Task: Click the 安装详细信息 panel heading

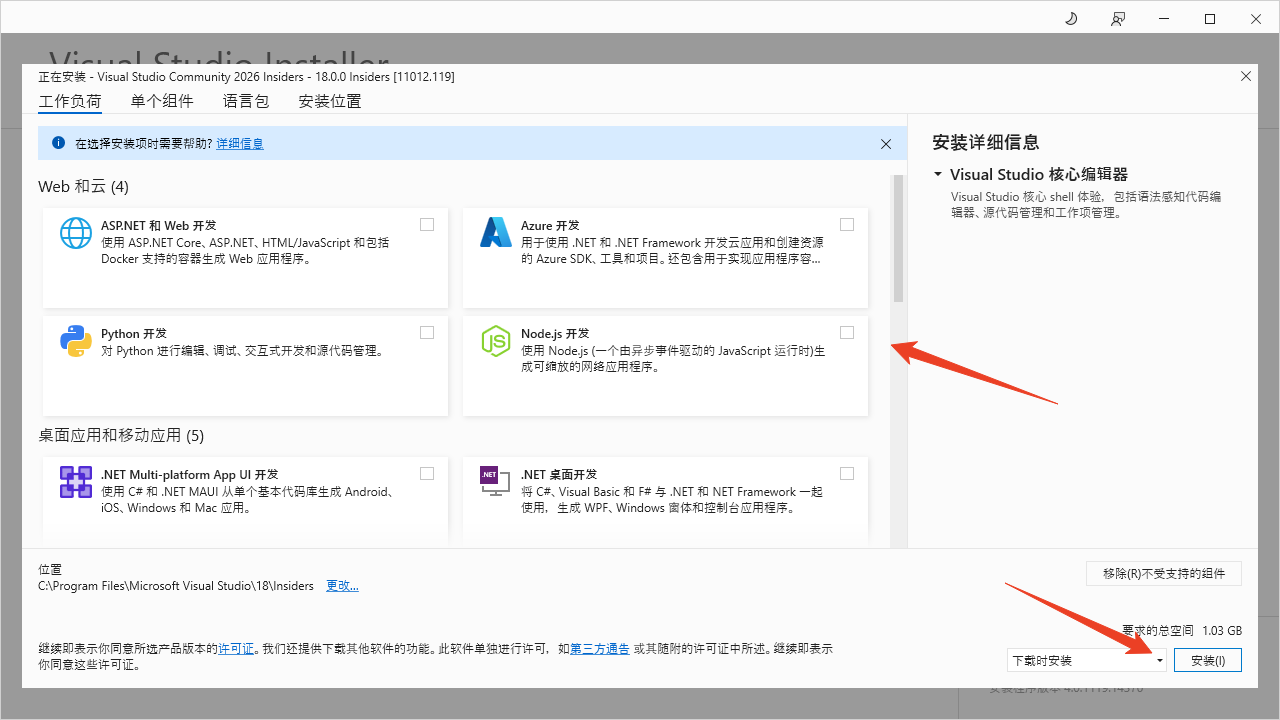Action: [986, 142]
